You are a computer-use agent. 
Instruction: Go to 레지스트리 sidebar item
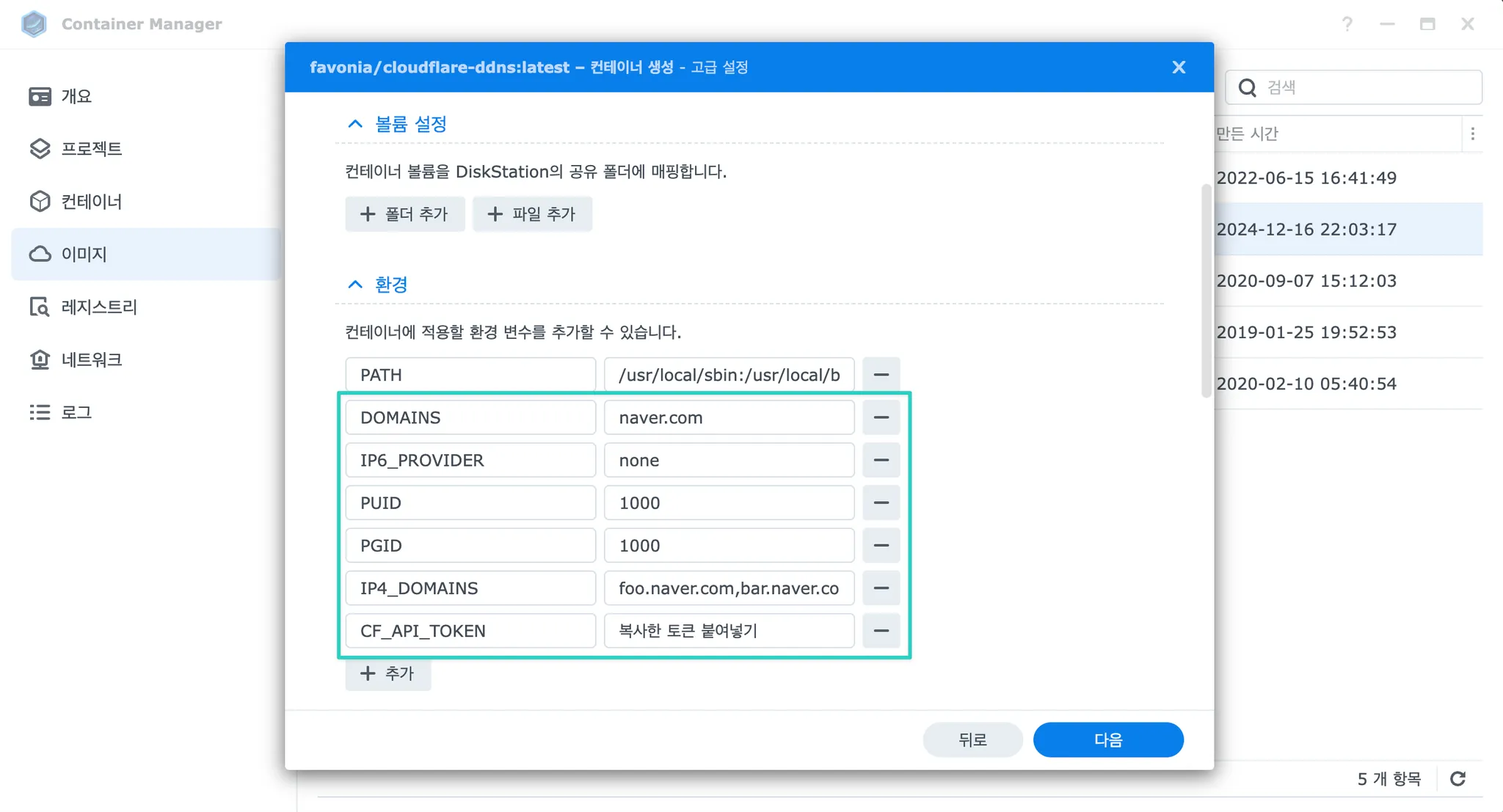click(98, 307)
